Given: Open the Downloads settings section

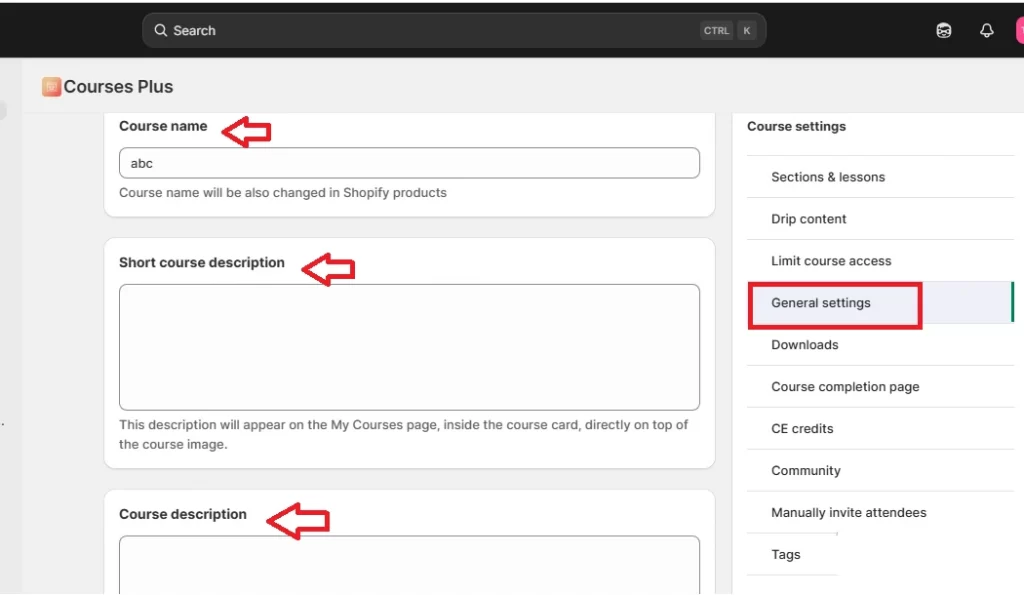Looking at the screenshot, I should coord(805,345).
